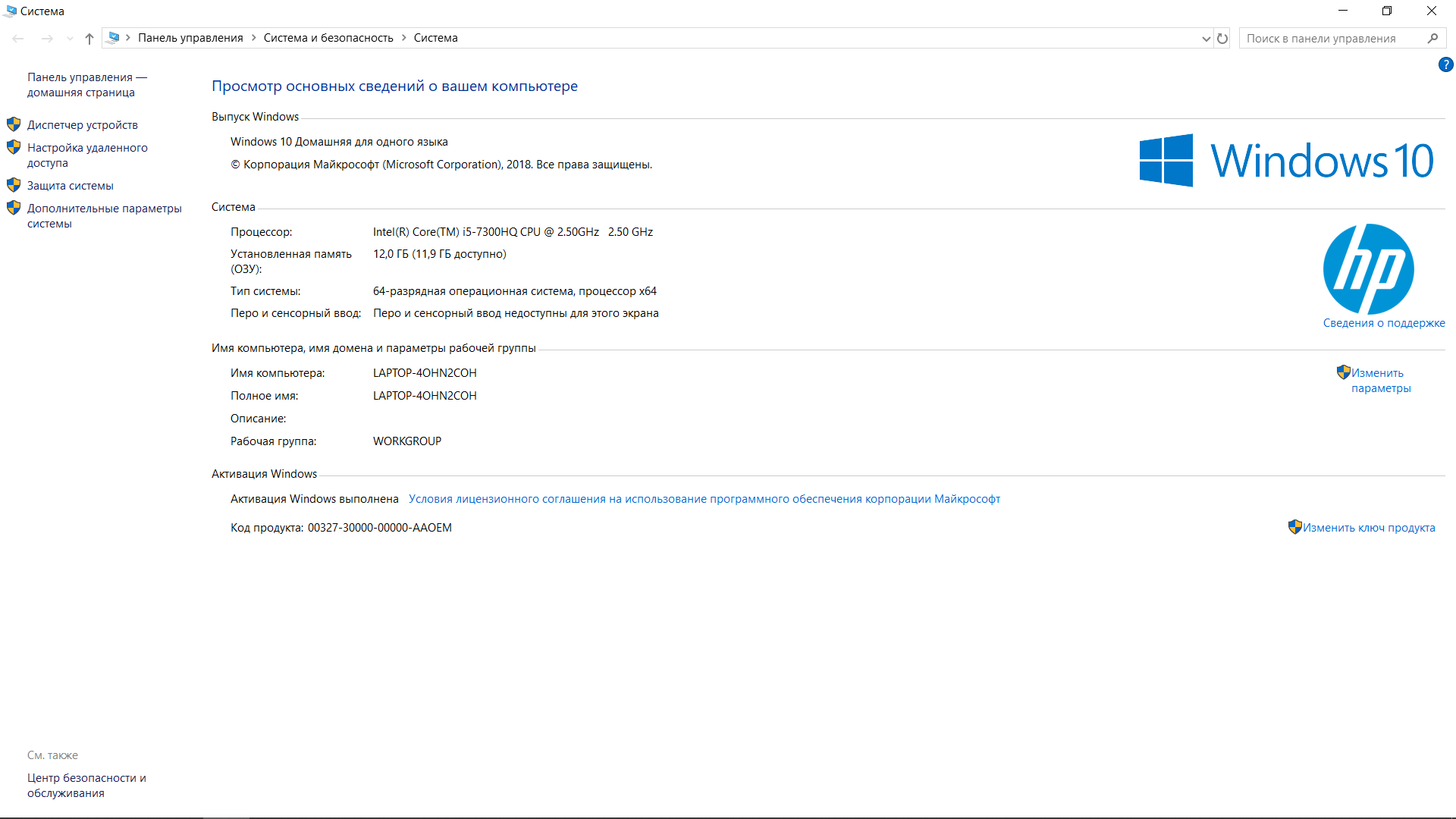Close the Система window
The image size is (1456, 819).
coord(1432,11)
